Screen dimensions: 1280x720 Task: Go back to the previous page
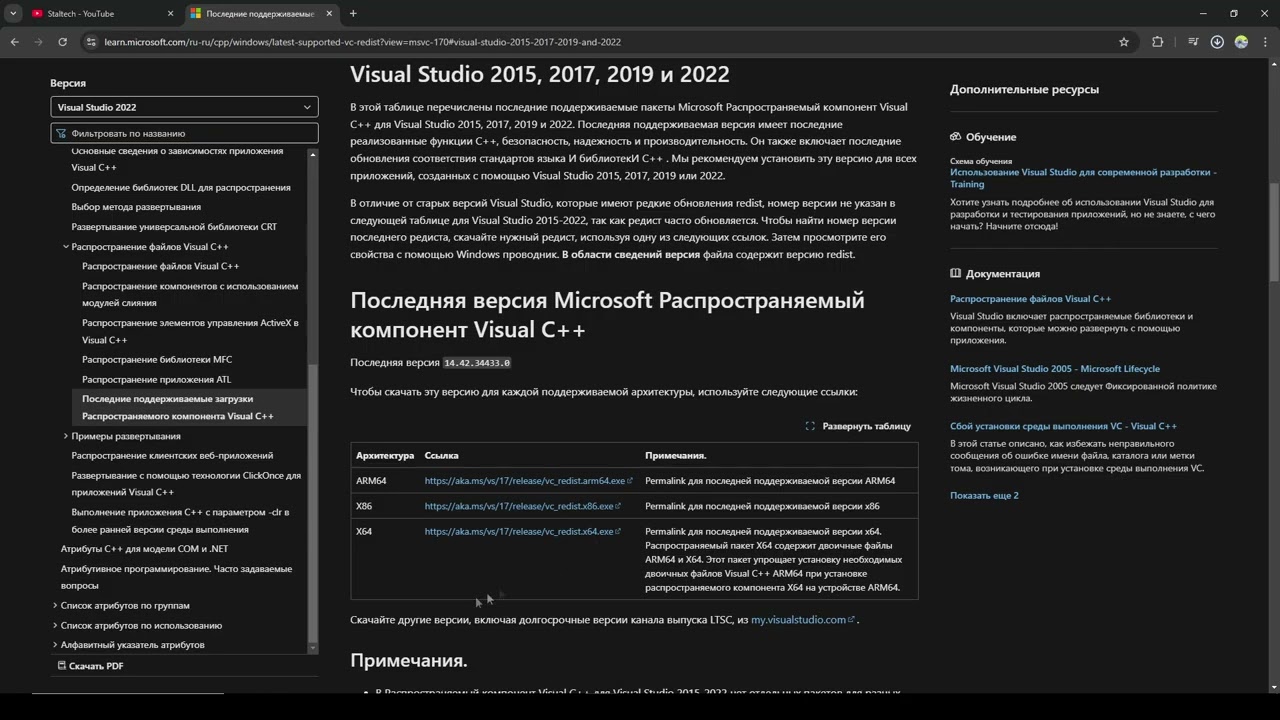click(14, 42)
